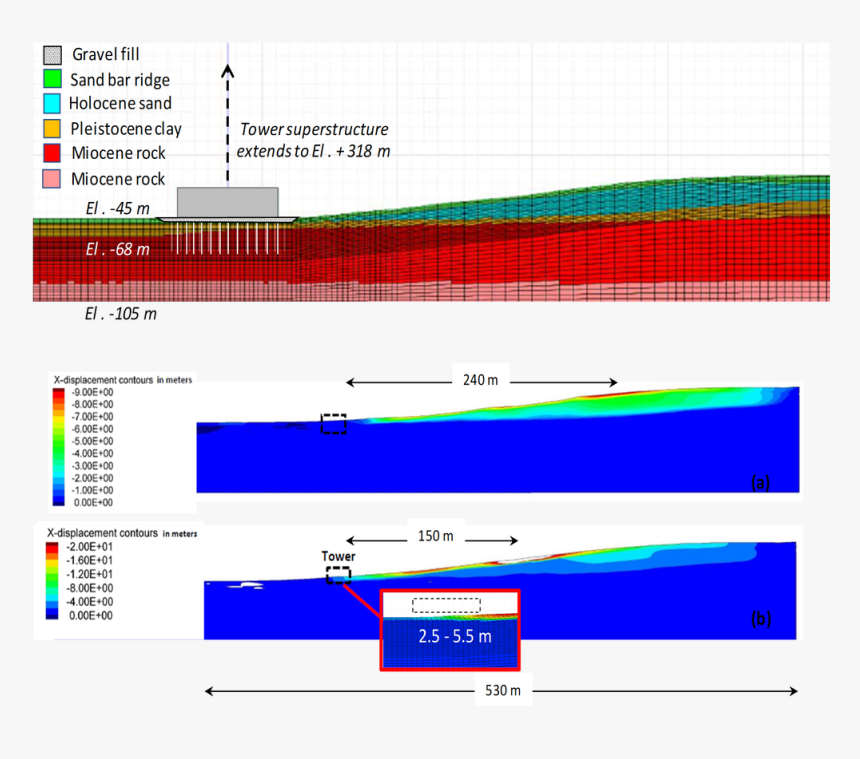Click the pink Miocene rock swatch
This screenshot has width=860, height=759.
pyautogui.click(x=53, y=179)
